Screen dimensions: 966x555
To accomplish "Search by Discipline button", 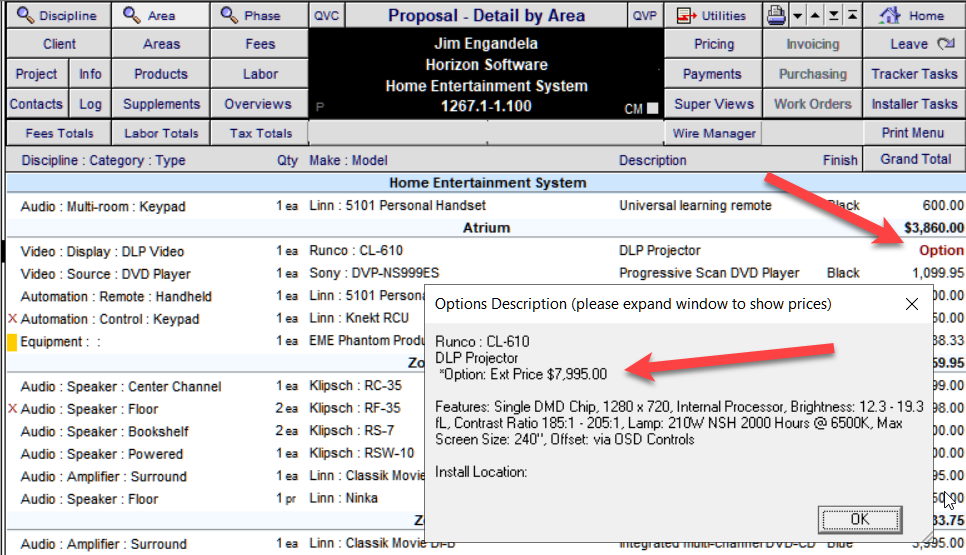I will click(x=59, y=15).
